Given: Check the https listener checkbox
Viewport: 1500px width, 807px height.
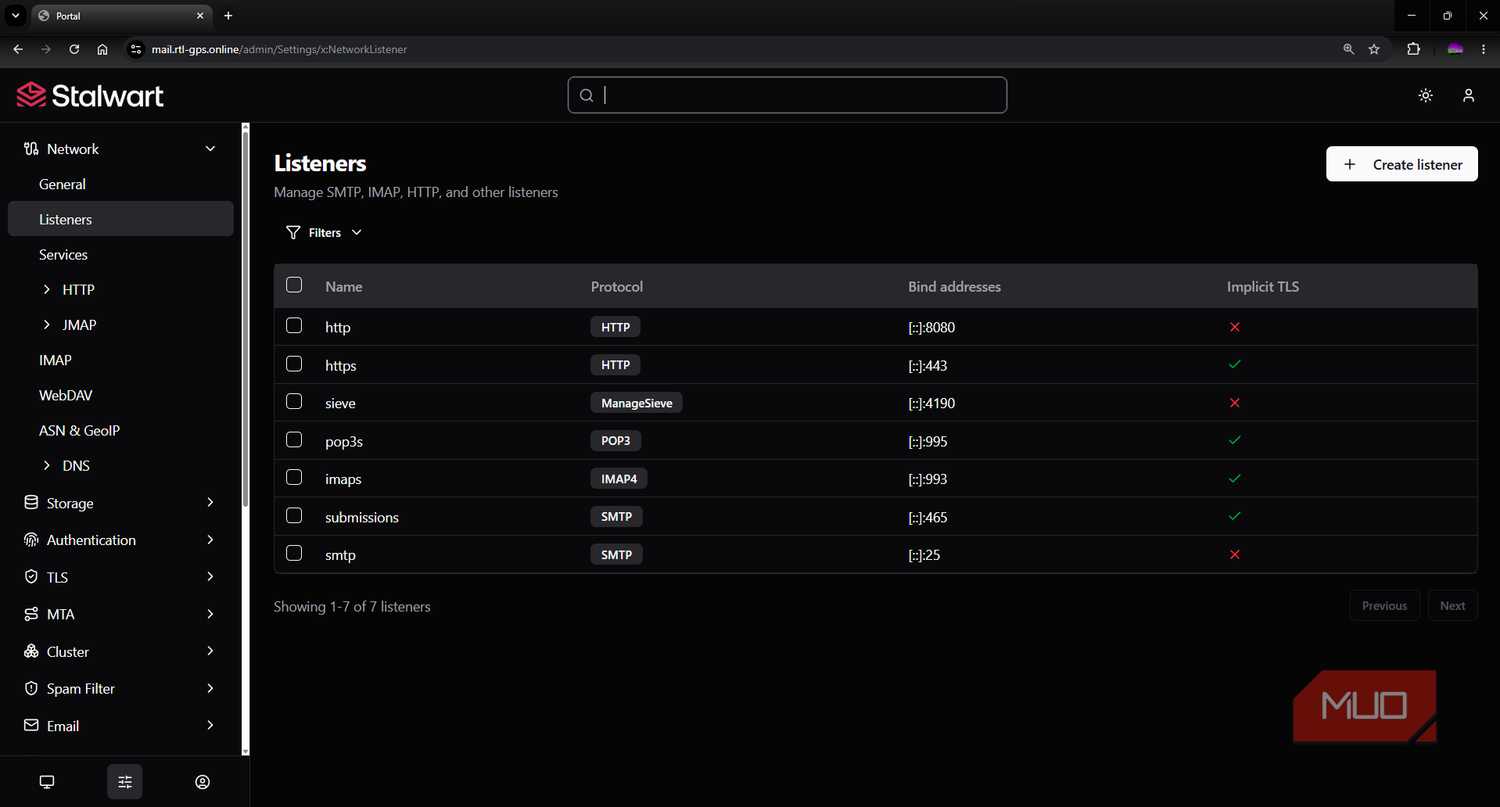Looking at the screenshot, I should pos(294,364).
